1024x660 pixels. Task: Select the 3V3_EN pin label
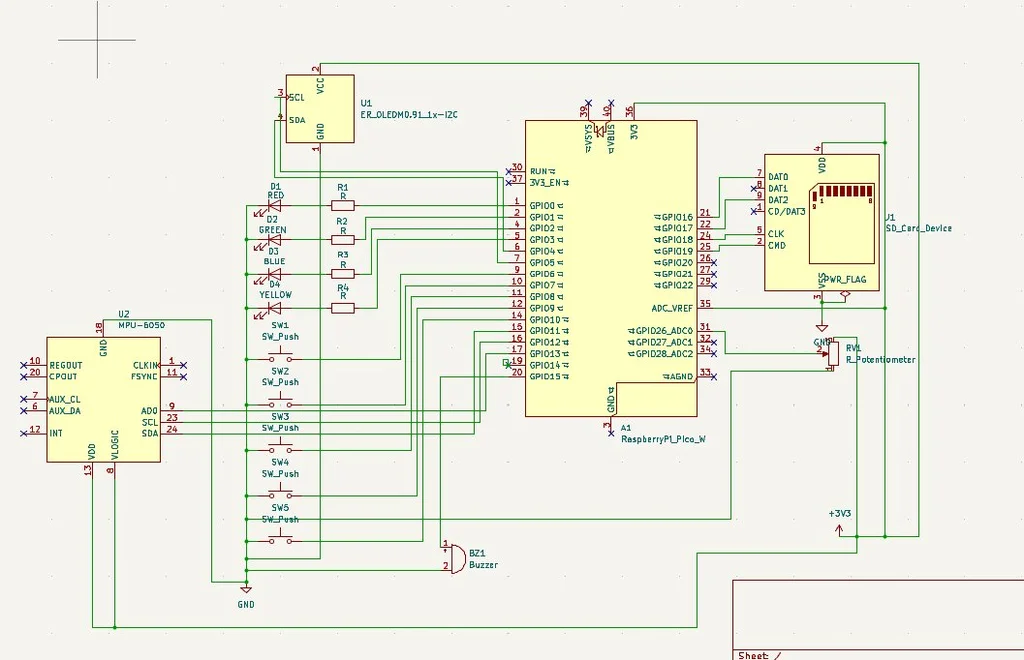(x=545, y=183)
